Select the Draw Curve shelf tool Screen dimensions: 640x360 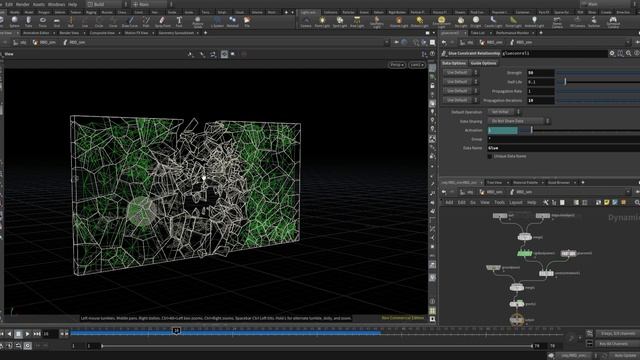click(x=130, y=22)
